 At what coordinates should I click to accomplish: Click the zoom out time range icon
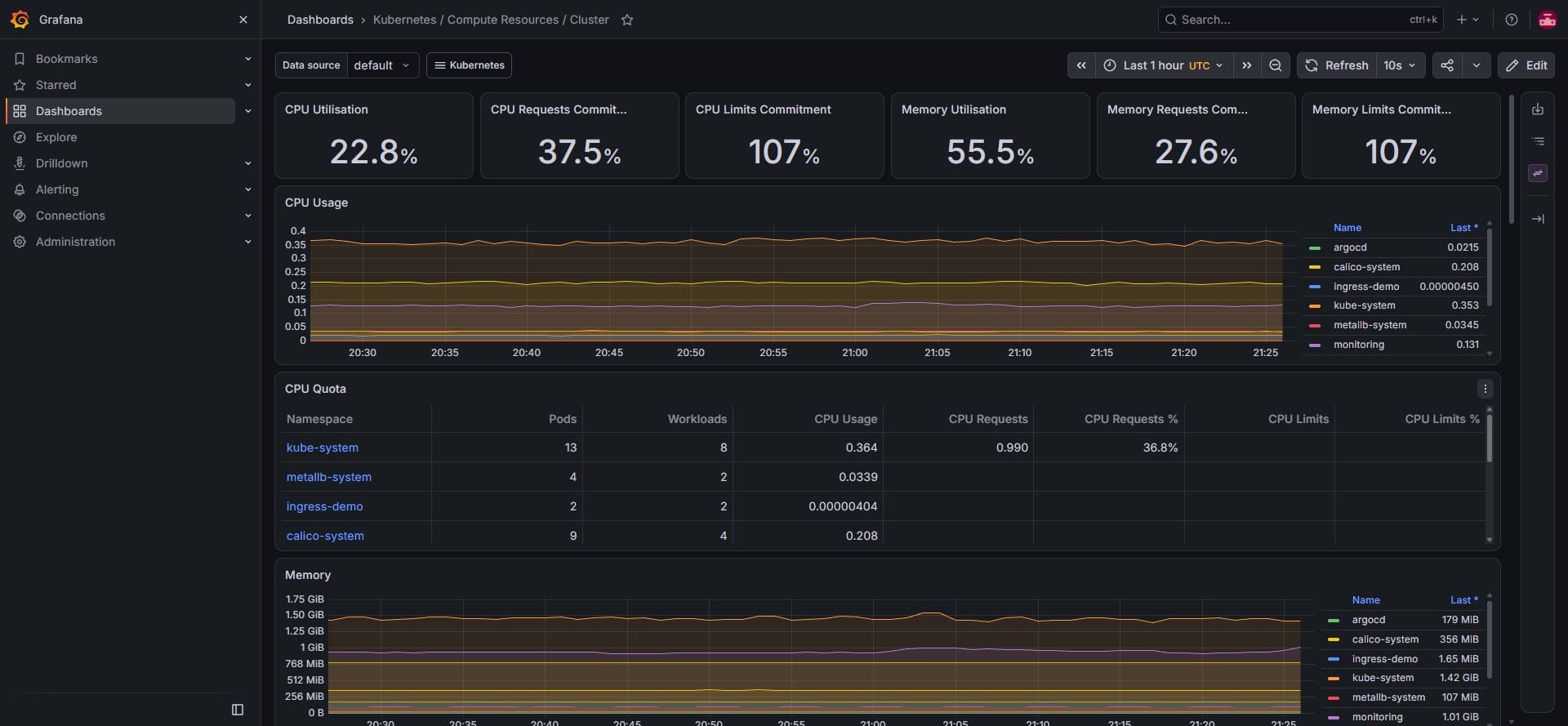coord(1275,65)
